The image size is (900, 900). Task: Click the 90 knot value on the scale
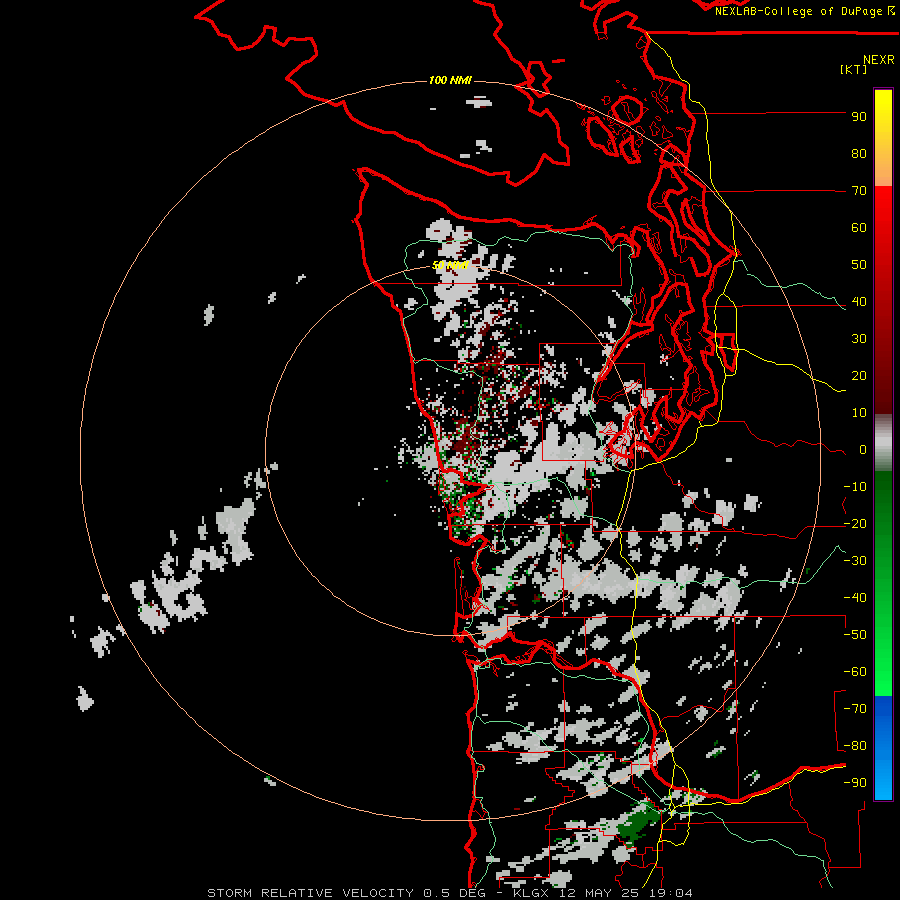[x=859, y=117]
